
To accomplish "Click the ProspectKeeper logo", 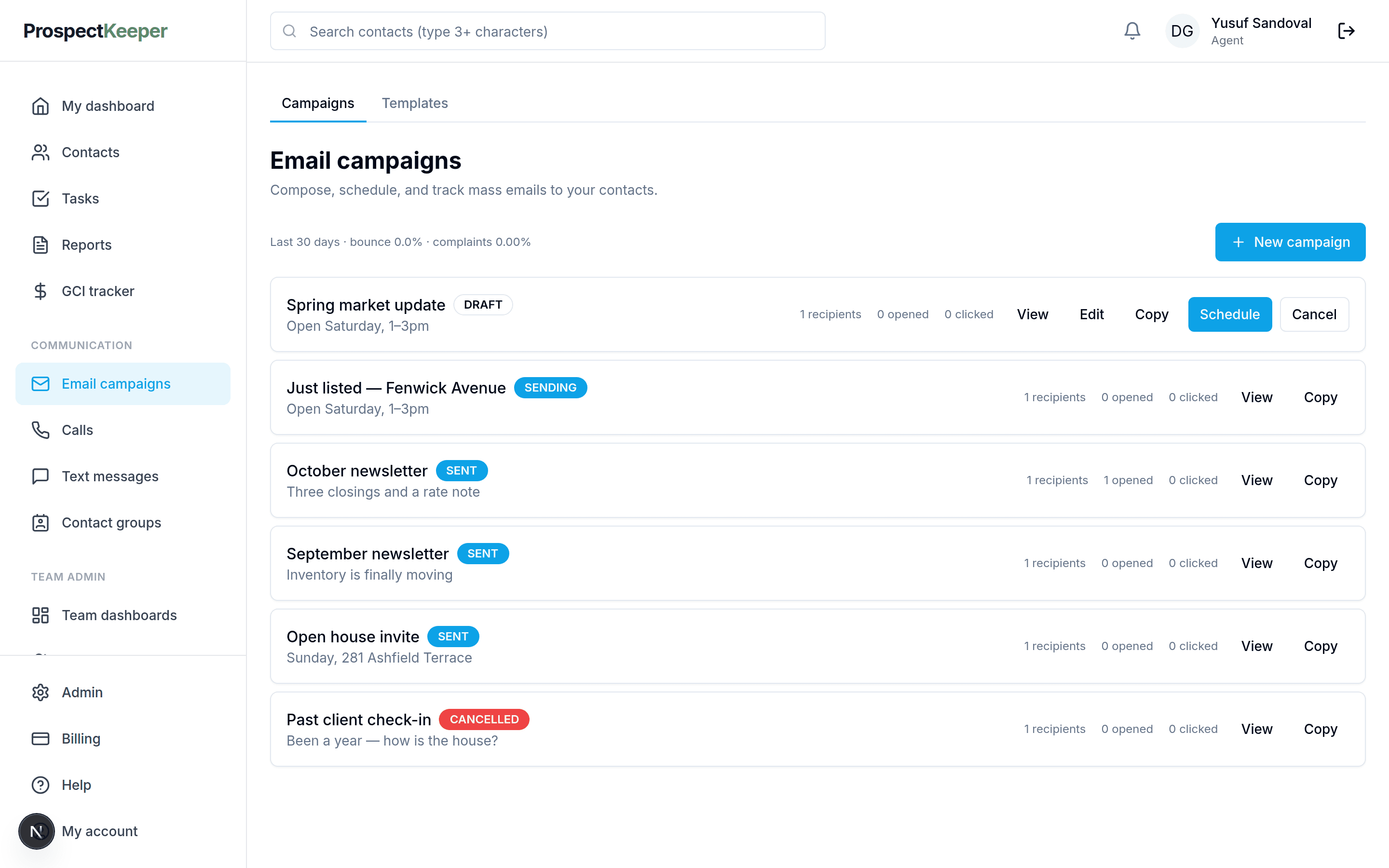I will (95, 31).
